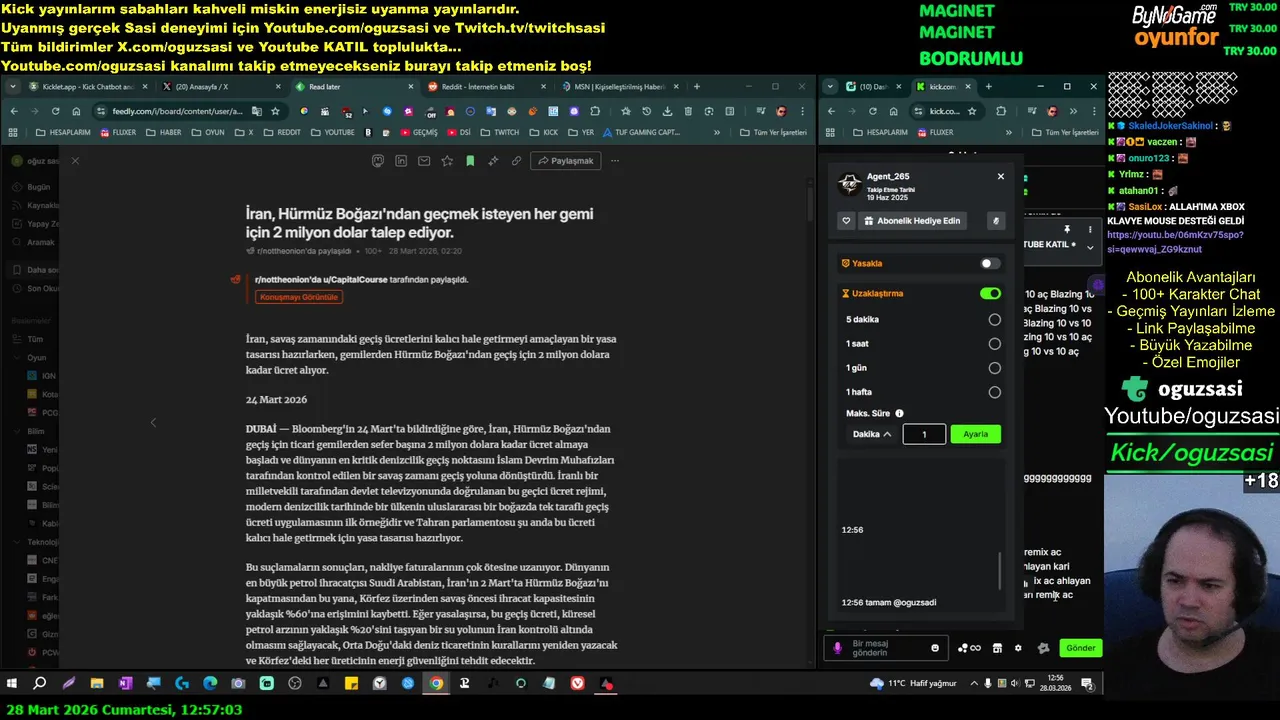Open Chrome from the taskbar
The image size is (1280, 720).
tap(436, 683)
